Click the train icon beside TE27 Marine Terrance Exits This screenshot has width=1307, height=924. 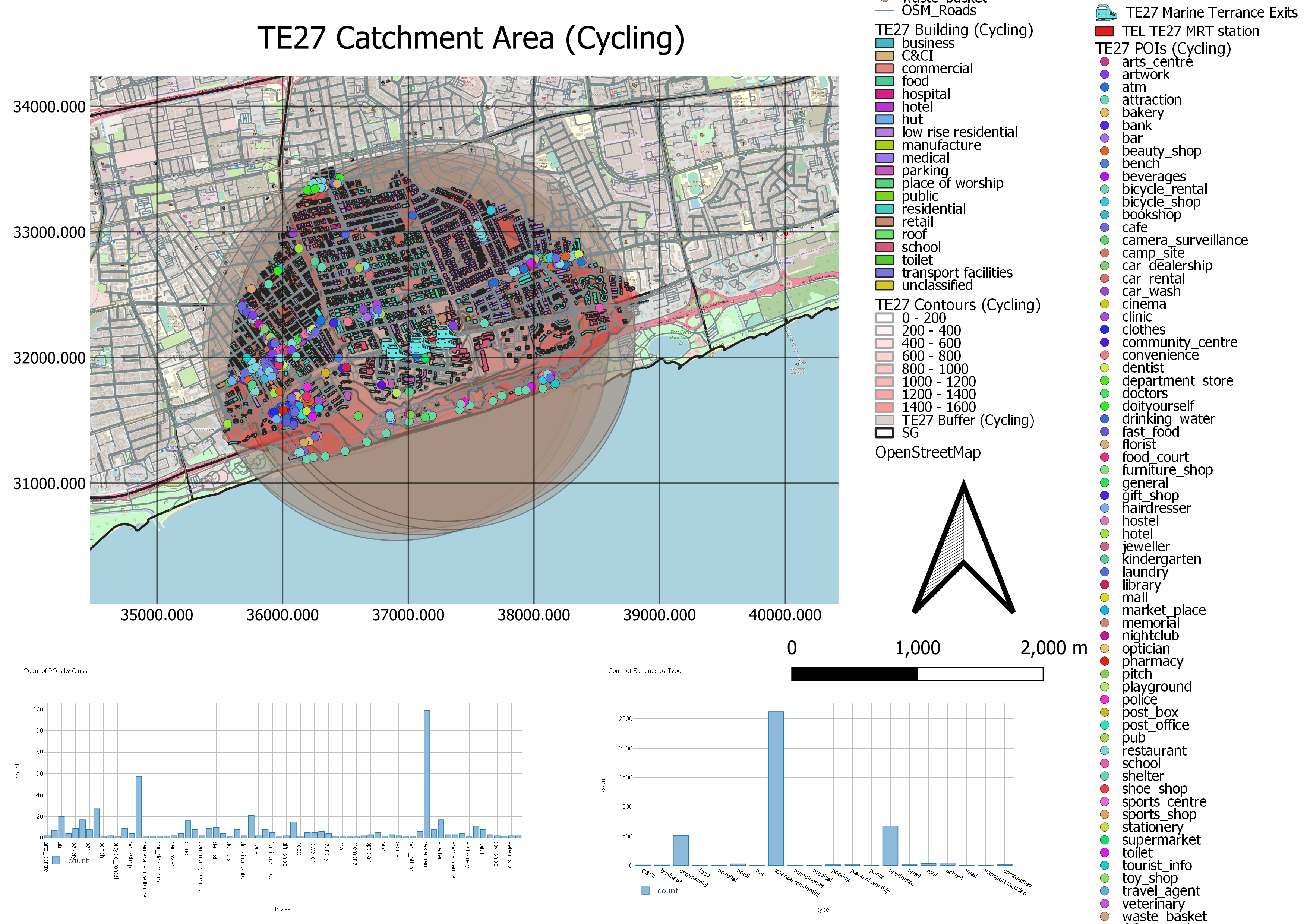(x=1106, y=13)
